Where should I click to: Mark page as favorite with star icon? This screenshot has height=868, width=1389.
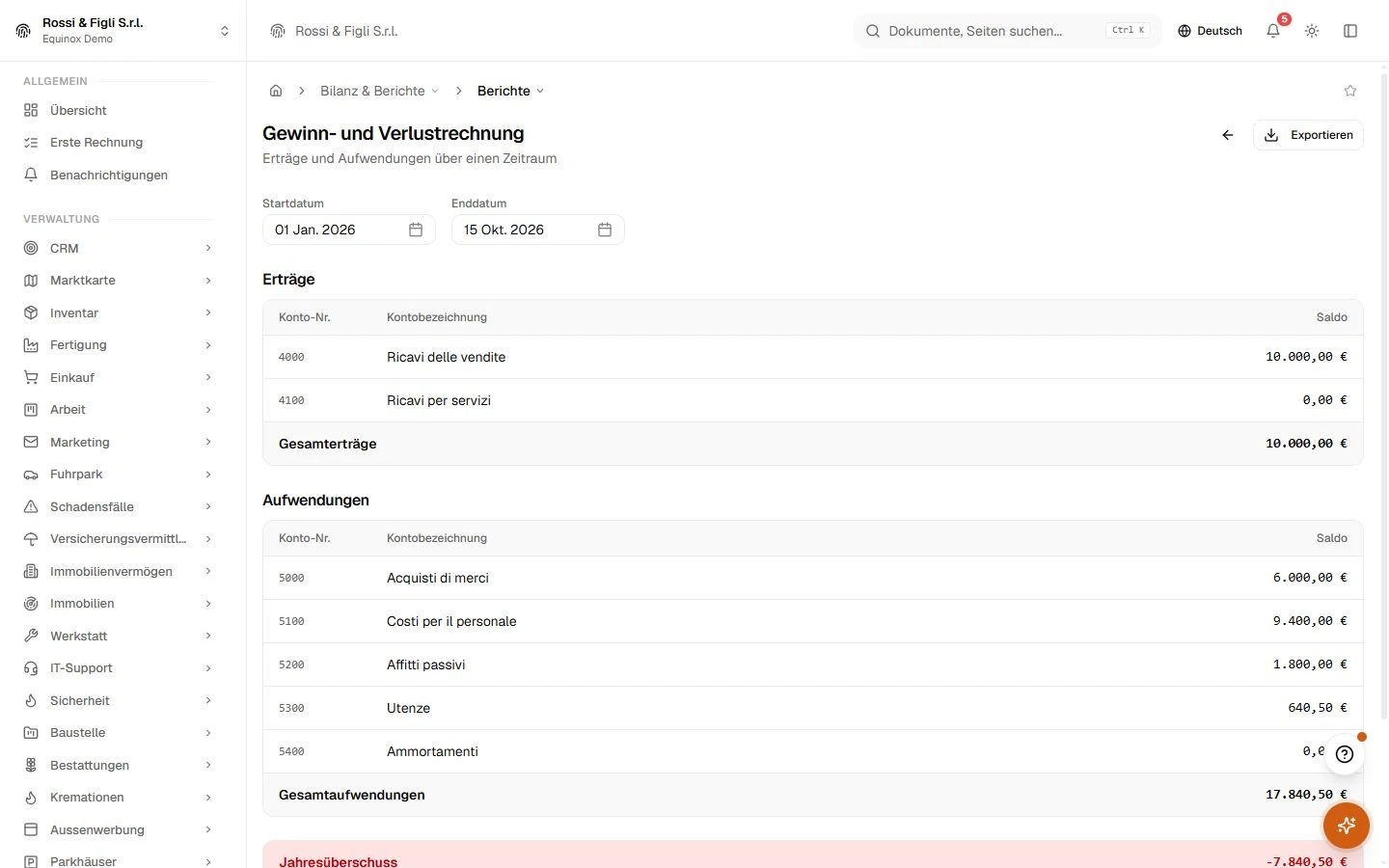click(1350, 91)
